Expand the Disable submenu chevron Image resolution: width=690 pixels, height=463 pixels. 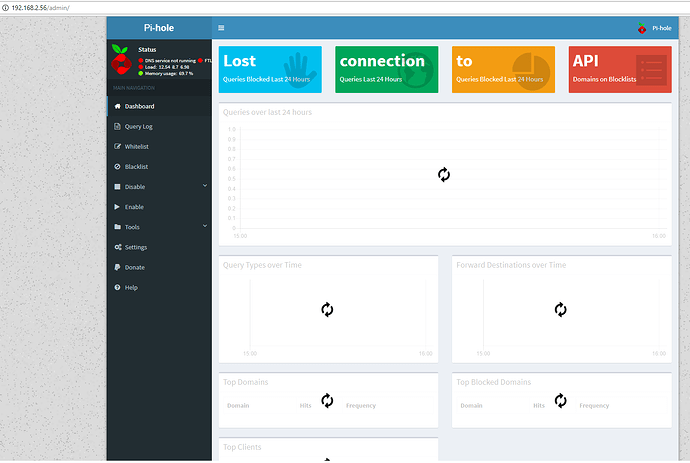(x=204, y=186)
